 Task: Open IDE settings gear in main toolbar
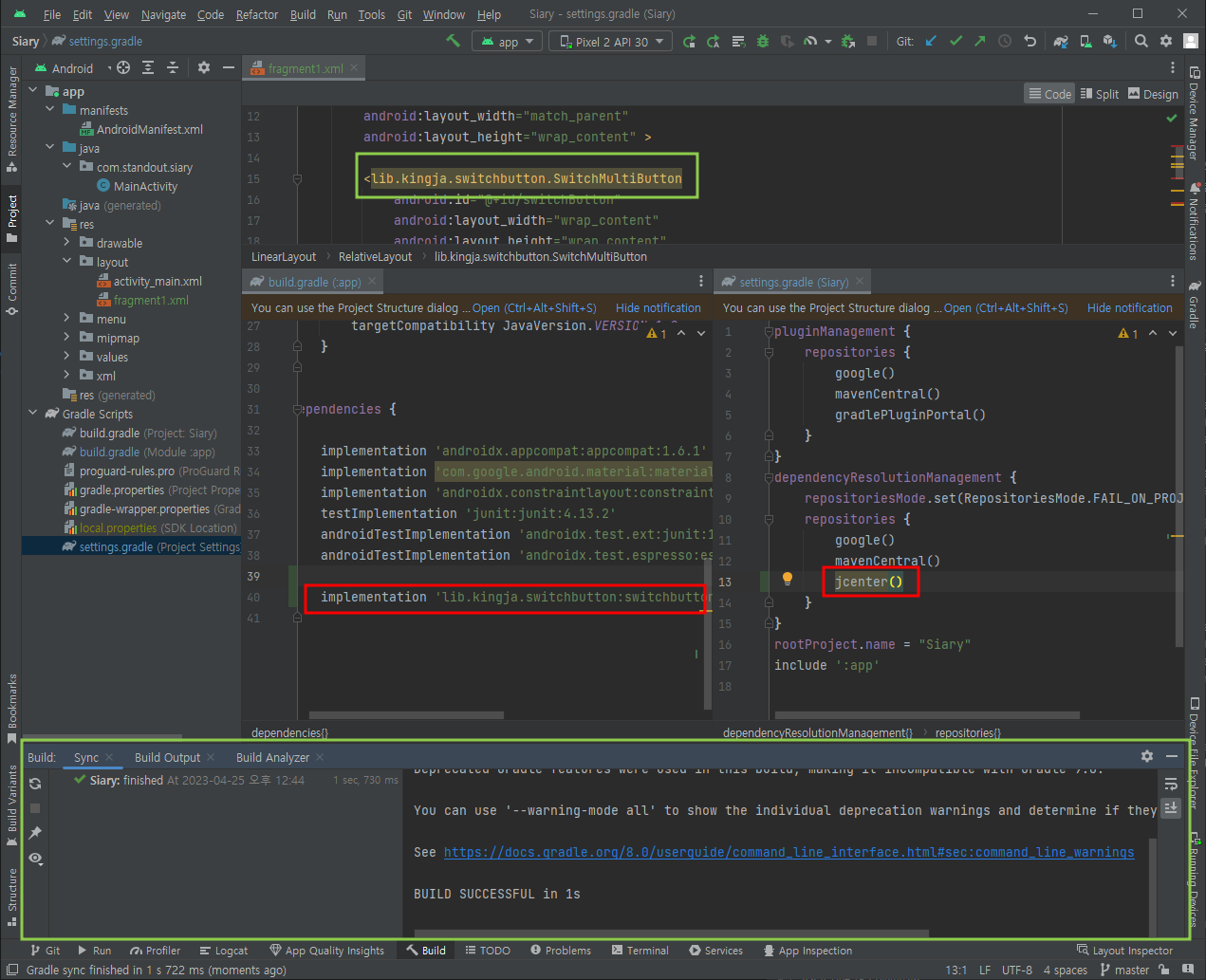point(1166,41)
